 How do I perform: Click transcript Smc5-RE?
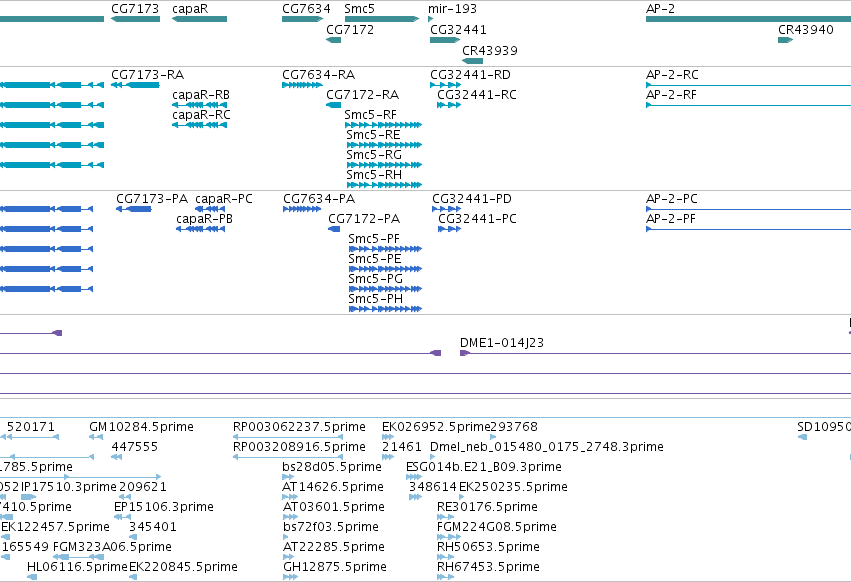[384, 145]
